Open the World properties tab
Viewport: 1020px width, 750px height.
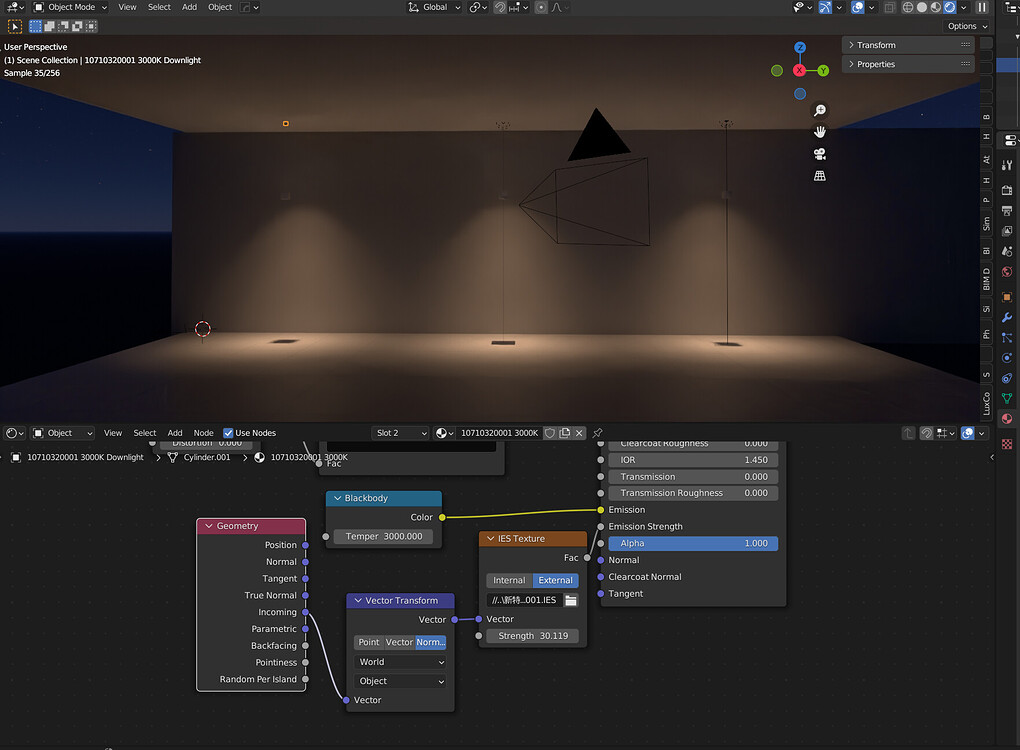(x=1007, y=271)
